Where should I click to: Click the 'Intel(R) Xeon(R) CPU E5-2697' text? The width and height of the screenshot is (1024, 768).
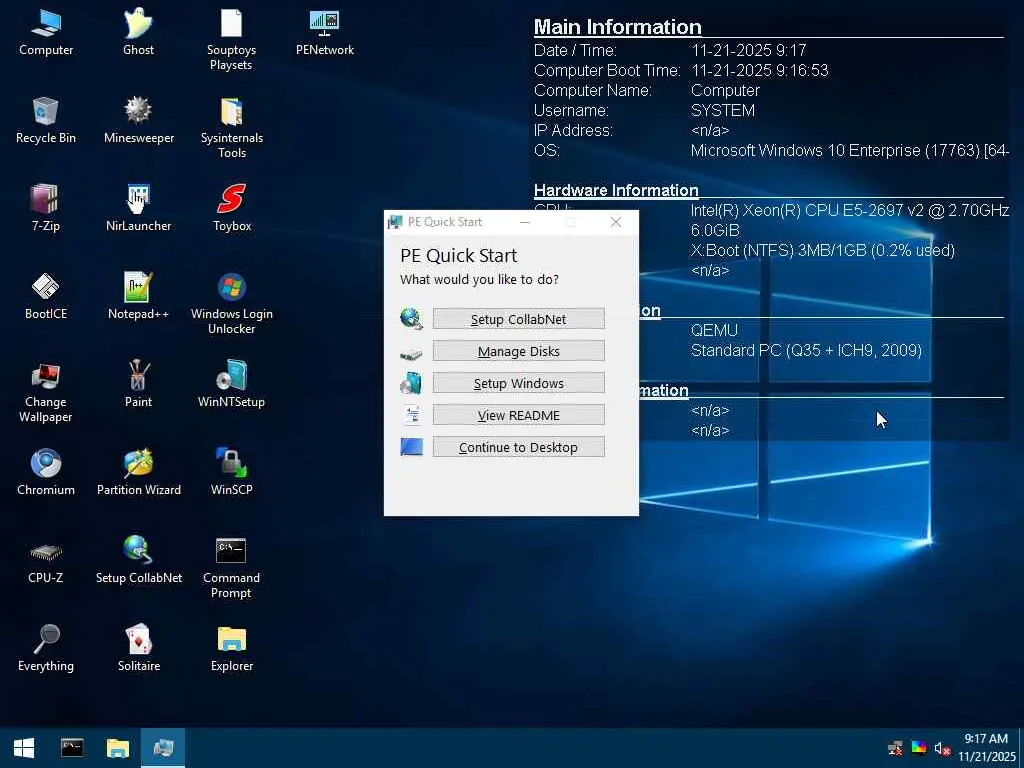click(850, 210)
